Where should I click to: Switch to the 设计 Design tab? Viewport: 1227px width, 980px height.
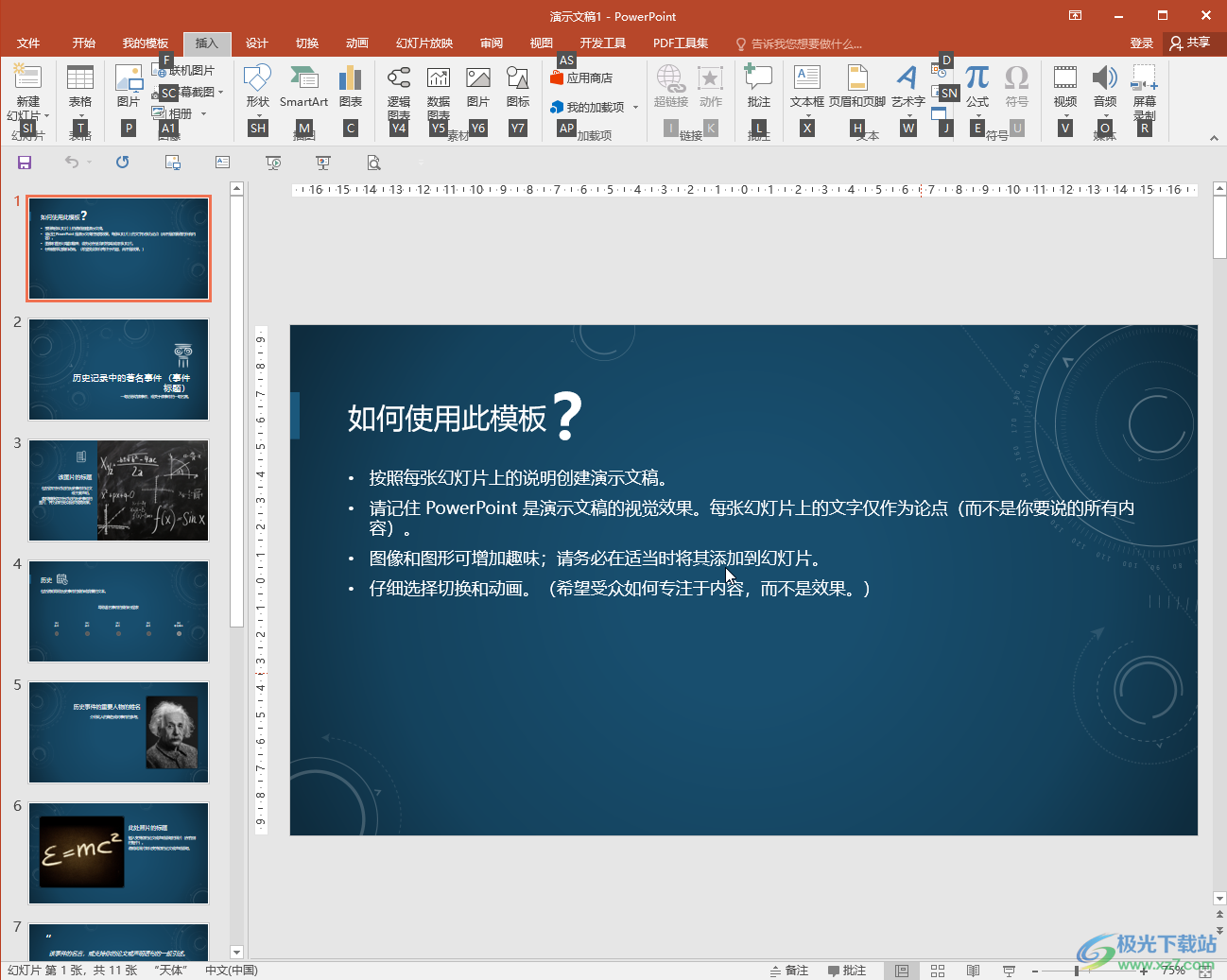click(x=257, y=43)
